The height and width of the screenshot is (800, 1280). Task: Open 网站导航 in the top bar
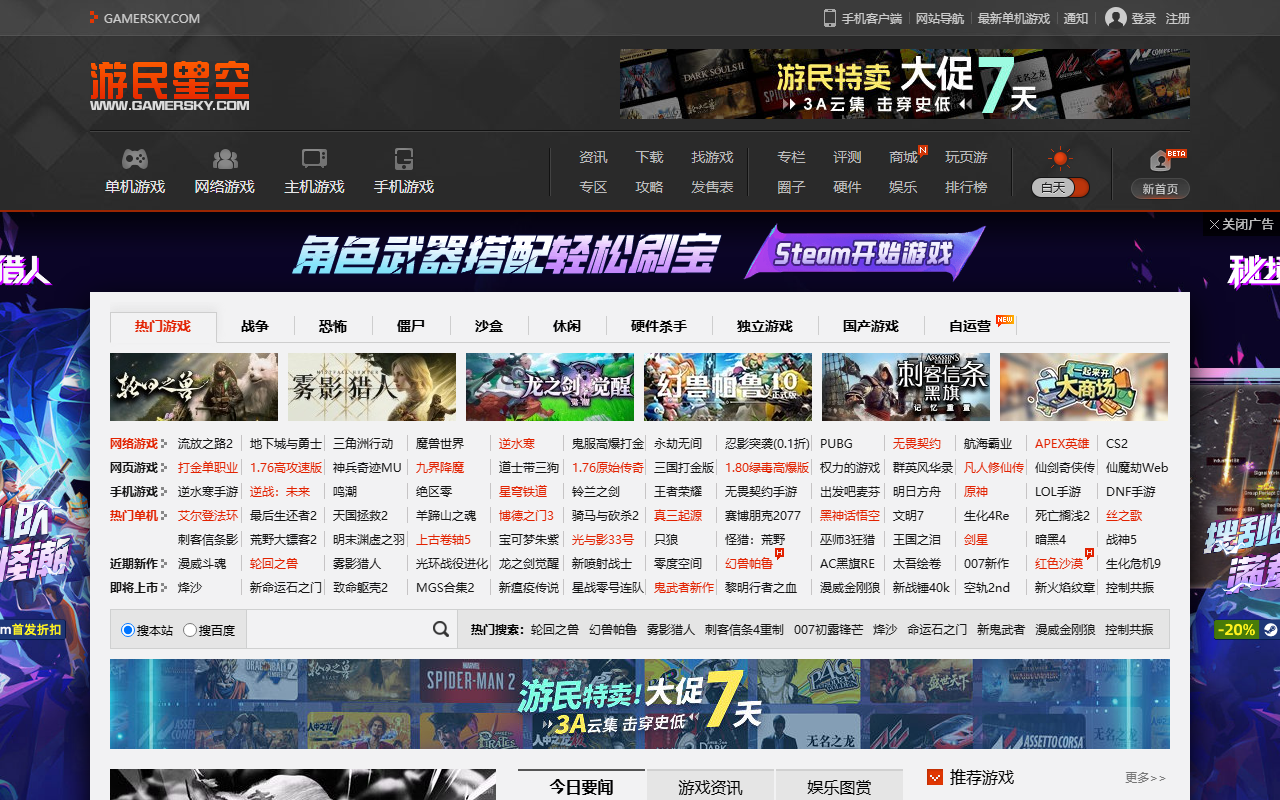point(940,18)
